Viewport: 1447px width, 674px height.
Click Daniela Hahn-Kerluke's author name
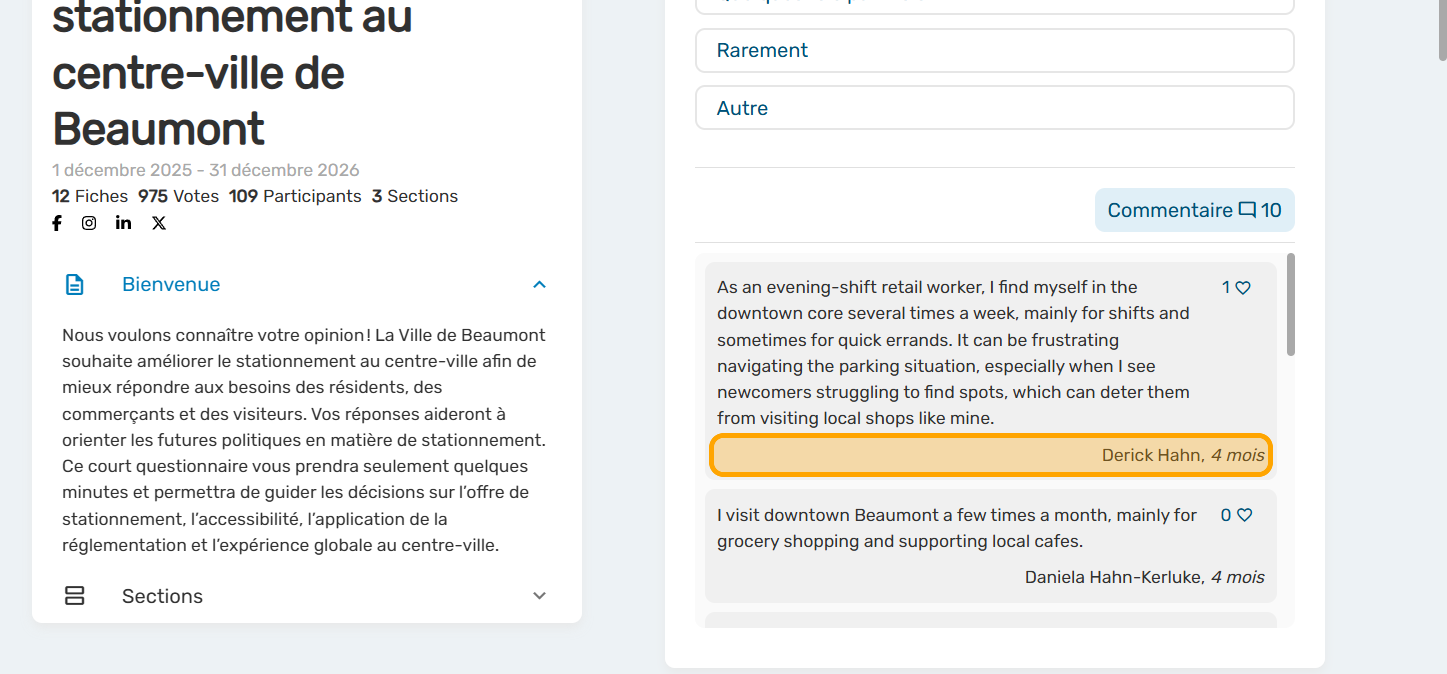click(x=1113, y=577)
